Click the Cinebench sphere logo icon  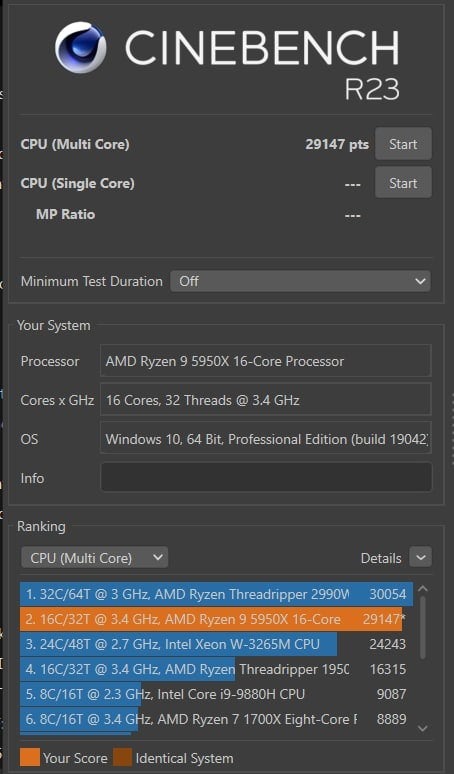coord(80,47)
